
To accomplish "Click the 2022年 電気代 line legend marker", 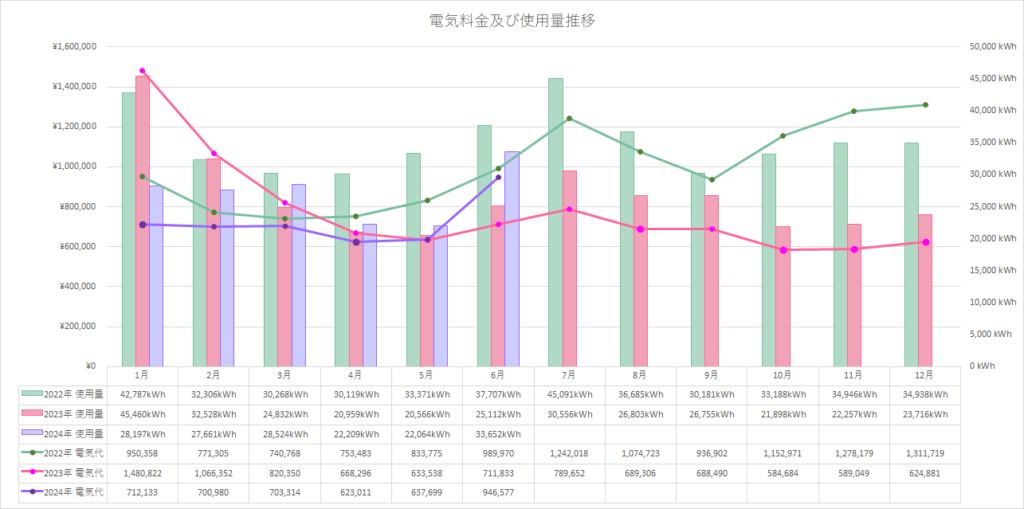I will pos(31,452).
